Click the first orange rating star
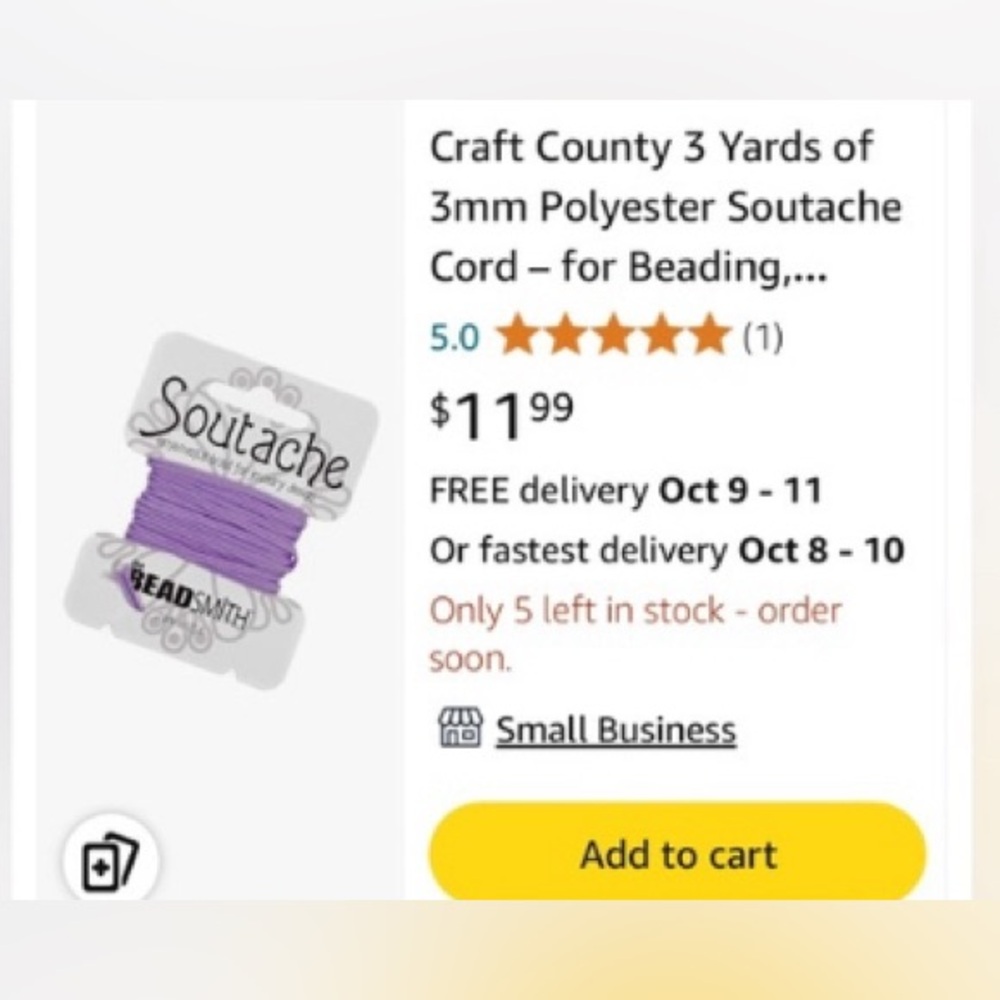Image resolution: width=1000 pixels, height=1000 pixels. 518,336
